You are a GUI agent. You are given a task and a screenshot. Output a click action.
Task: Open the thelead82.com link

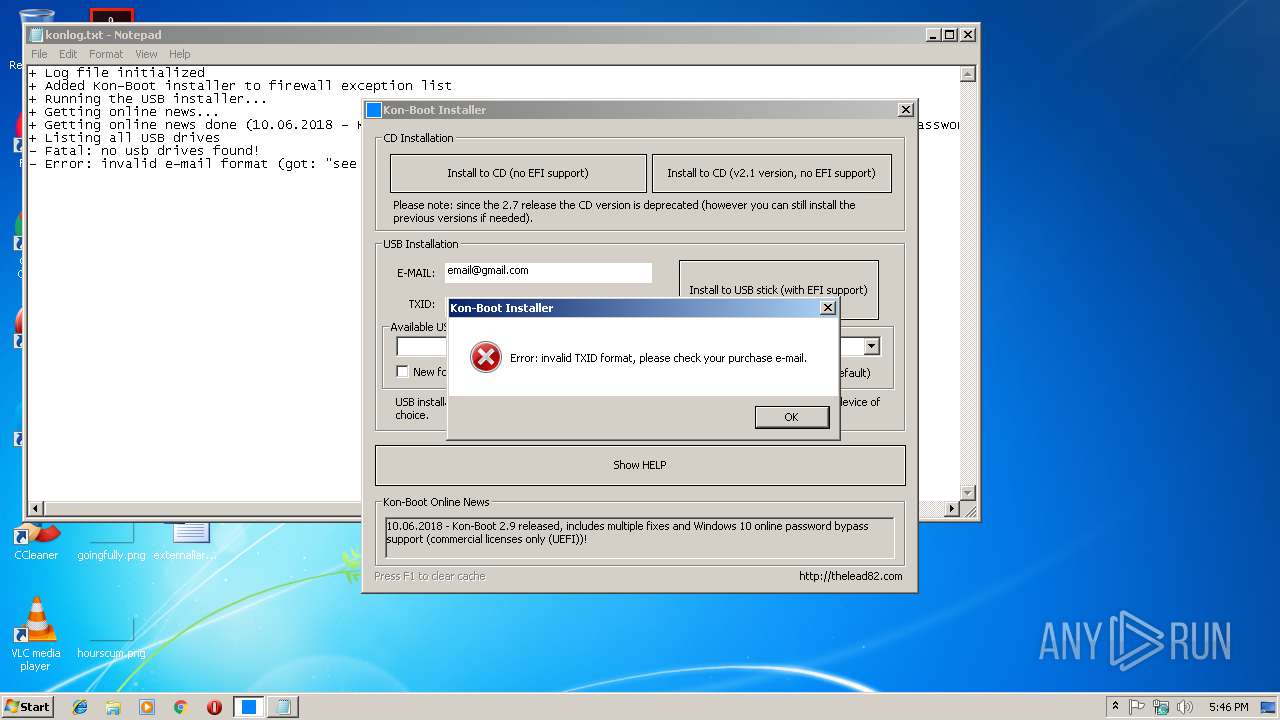click(x=850, y=576)
